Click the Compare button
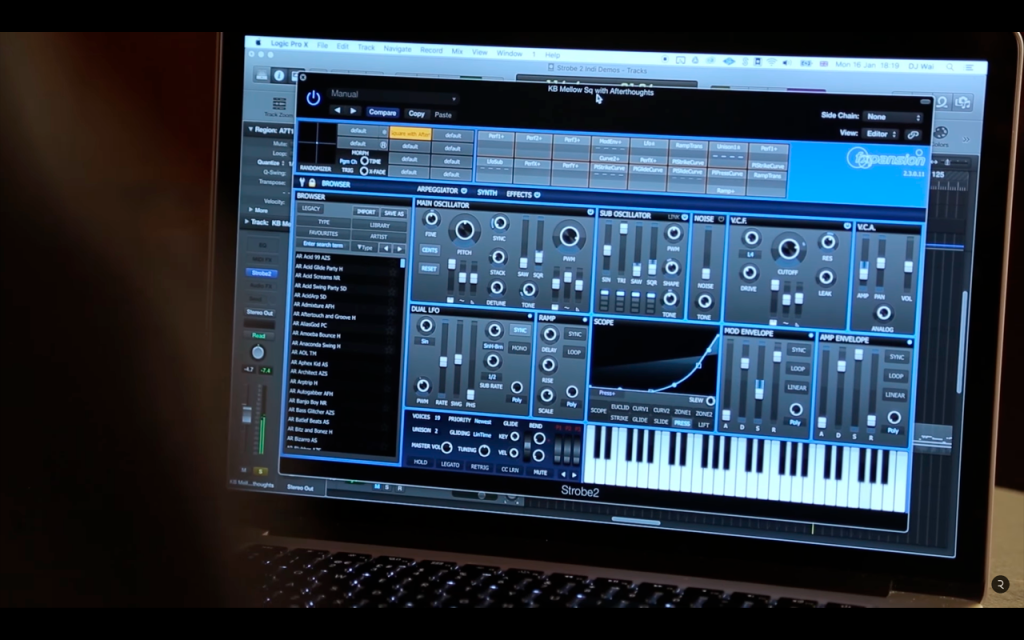1024x640 pixels. click(x=382, y=112)
